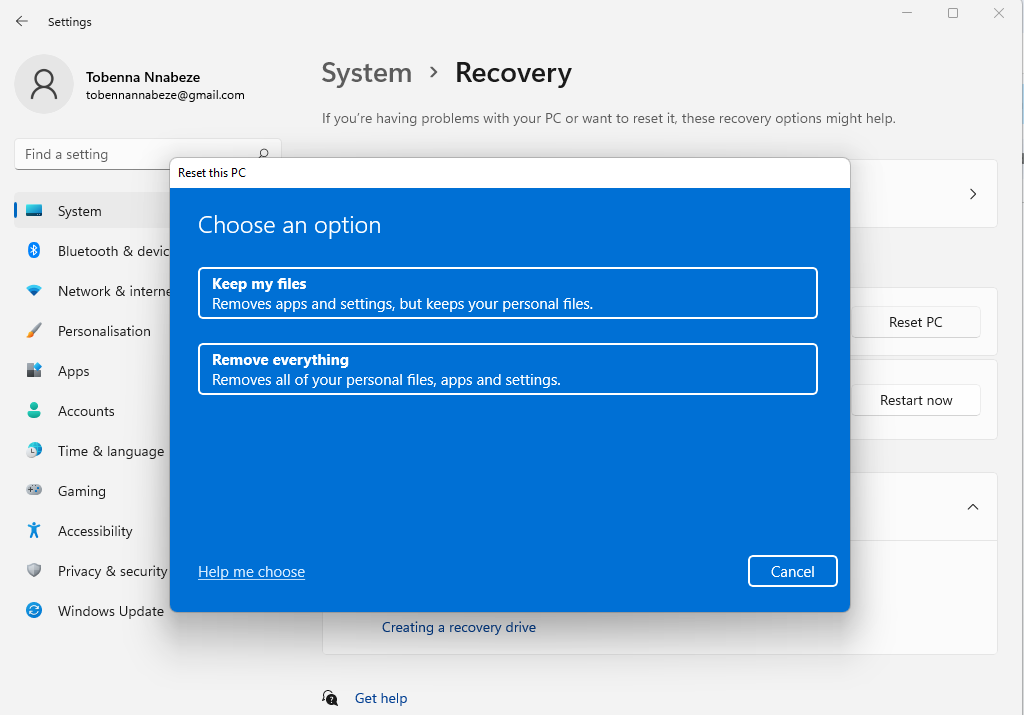Click the Accessibility figure icon
Image resolution: width=1024 pixels, height=715 pixels.
coord(34,531)
